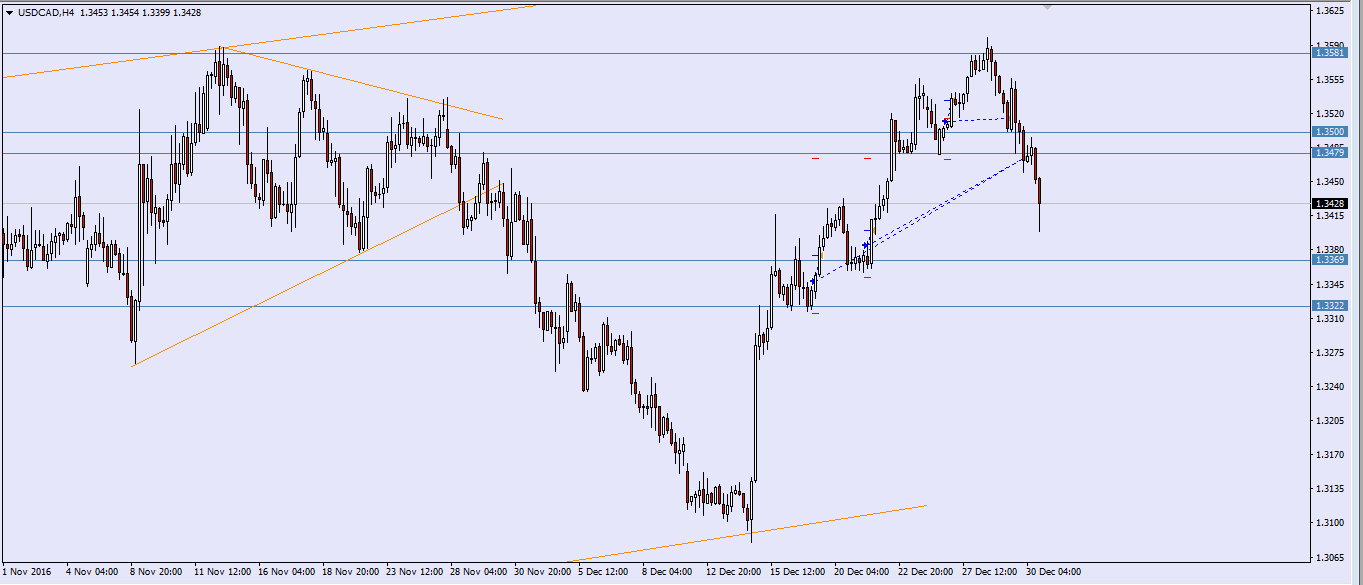Click the 5 Dec 12:00 time label
The image size is (1363, 585).
click(603, 572)
